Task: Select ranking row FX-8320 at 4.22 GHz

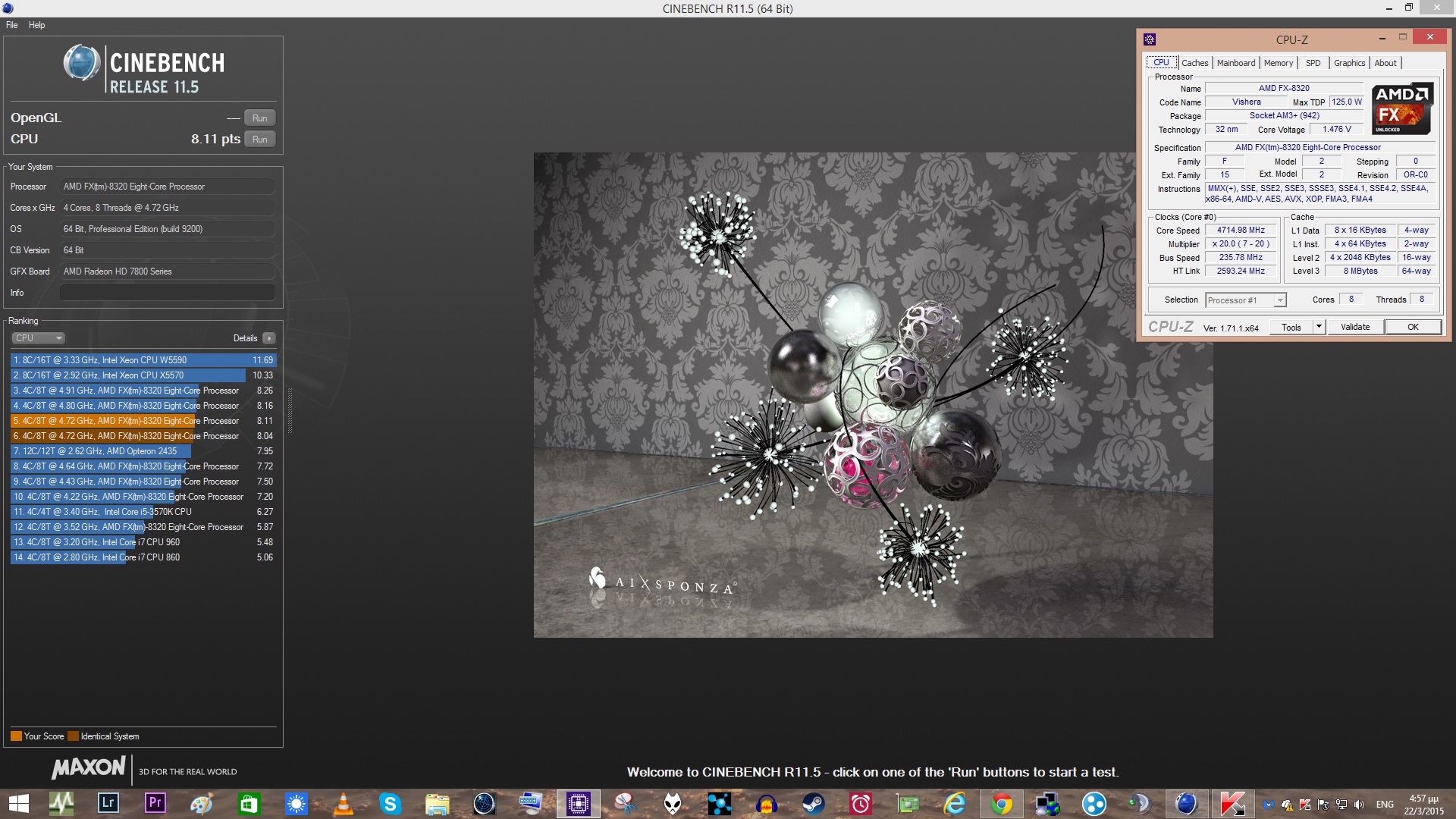Action: 143,497
